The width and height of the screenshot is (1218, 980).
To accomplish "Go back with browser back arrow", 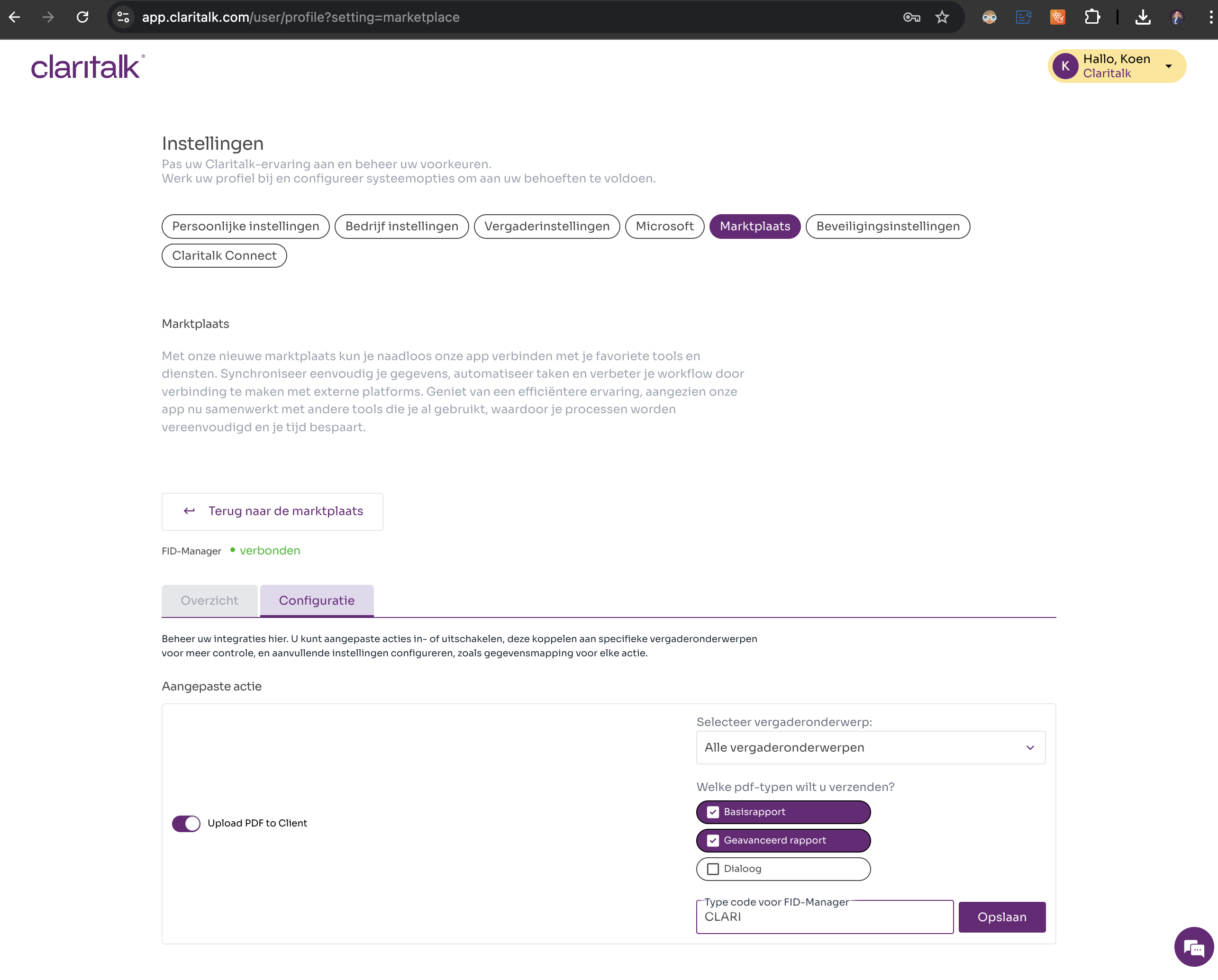I will pos(15,17).
